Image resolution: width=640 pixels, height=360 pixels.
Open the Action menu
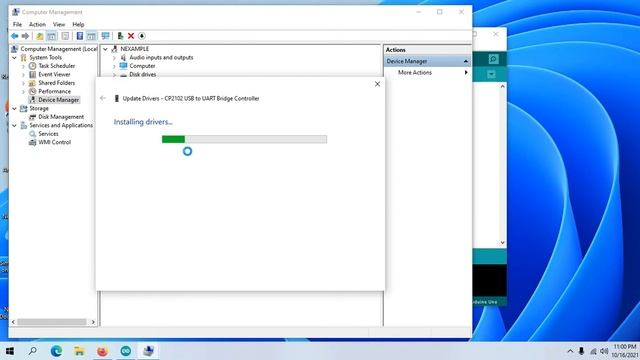(x=37, y=24)
